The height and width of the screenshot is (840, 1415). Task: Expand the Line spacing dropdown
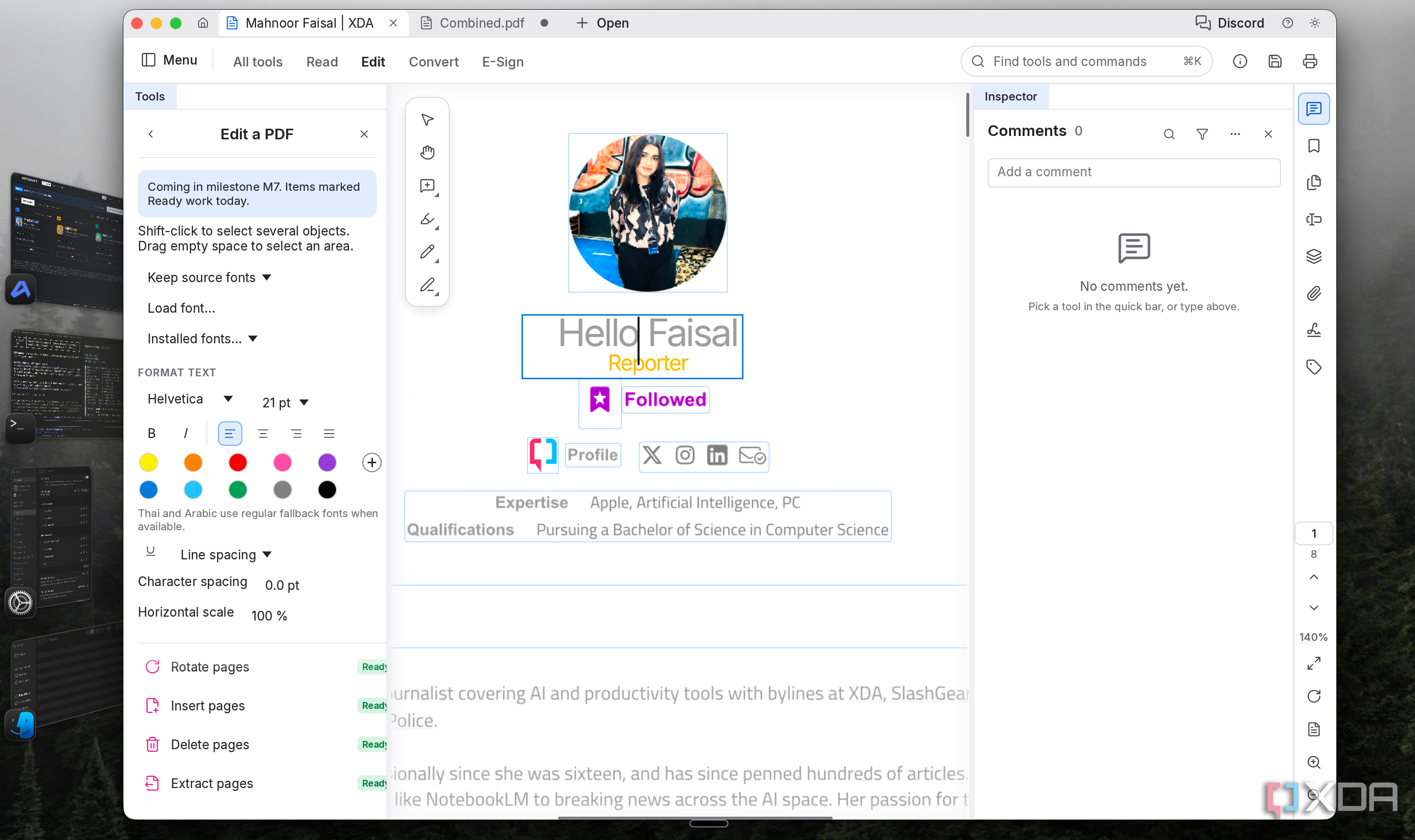pyautogui.click(x=225, y=554)
